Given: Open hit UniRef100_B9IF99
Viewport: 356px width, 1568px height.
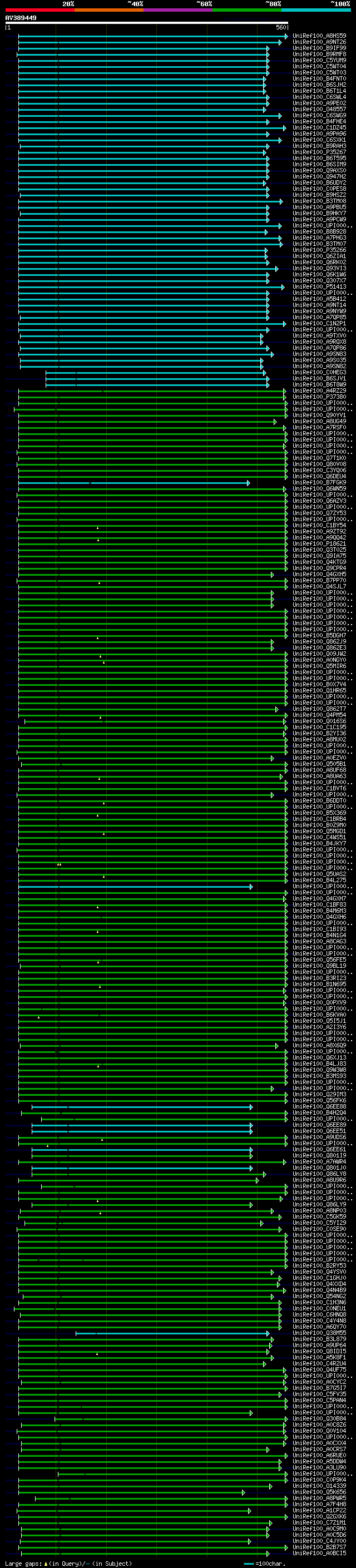Looking at the screenshot, I should coord(319,48).
